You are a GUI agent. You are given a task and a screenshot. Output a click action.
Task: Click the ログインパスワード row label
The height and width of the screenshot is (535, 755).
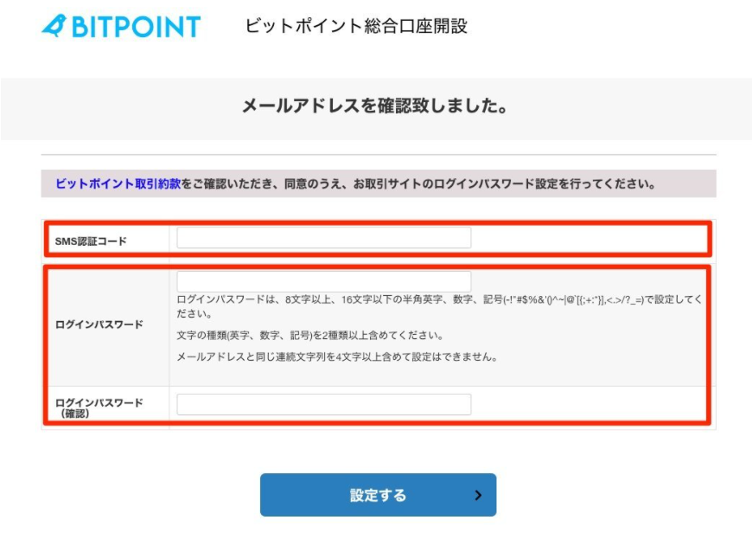(99, 325)
